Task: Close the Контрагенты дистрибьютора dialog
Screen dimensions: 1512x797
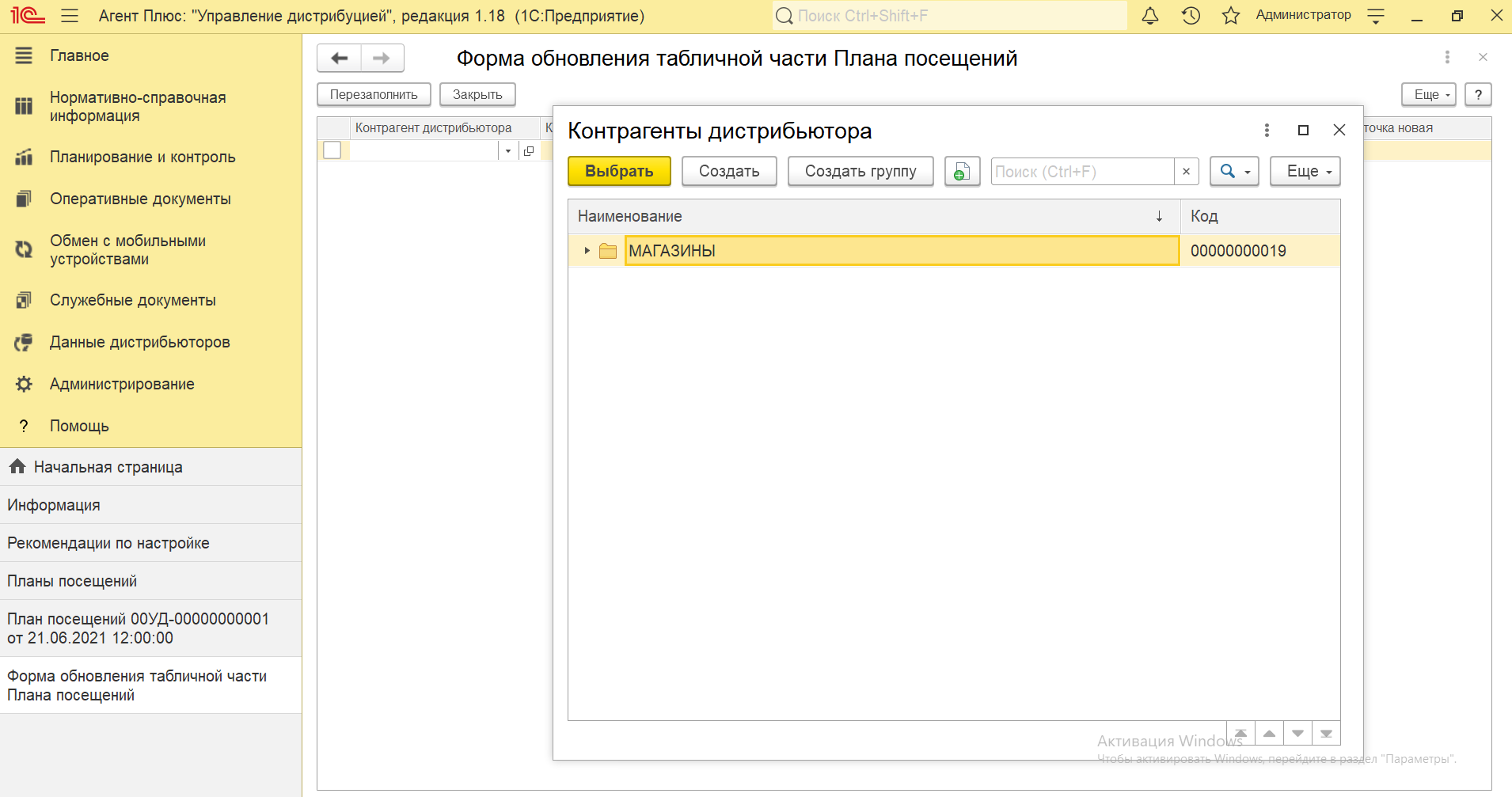Action: click(x=1339, y=130)
